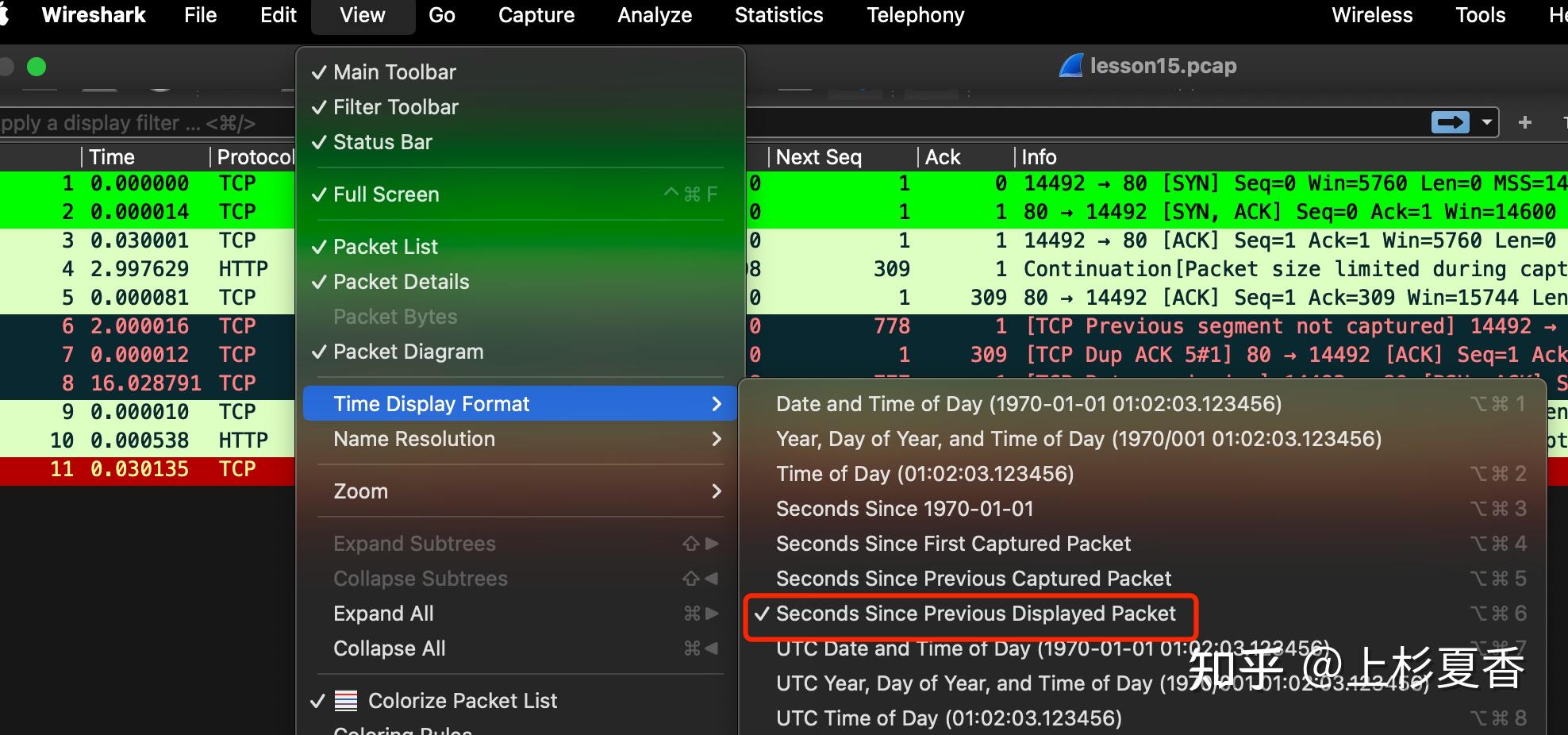The height and width of the screenshot is (735, 1568).
Task: Click Expand All in the View menu
Action: (x=383, y=613)
